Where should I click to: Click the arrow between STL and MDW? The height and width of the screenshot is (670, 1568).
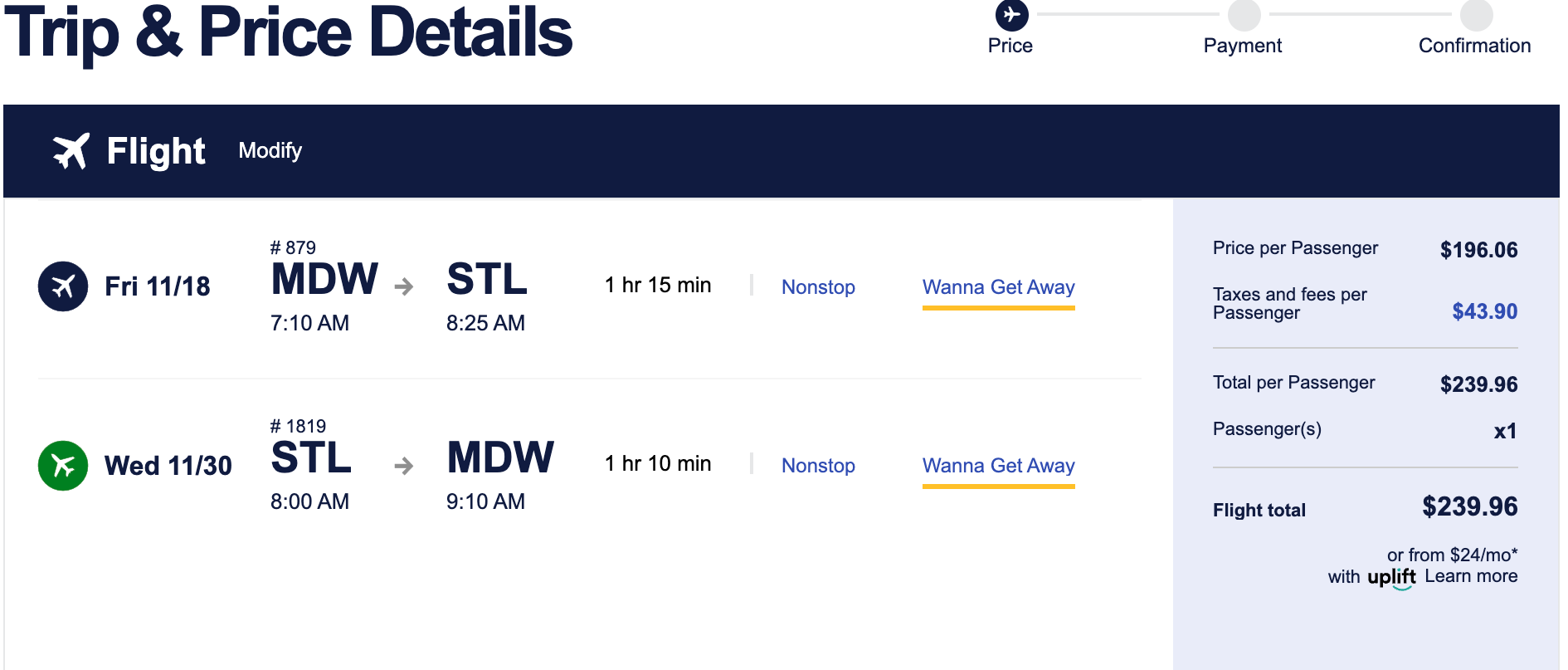pos(404,466)
